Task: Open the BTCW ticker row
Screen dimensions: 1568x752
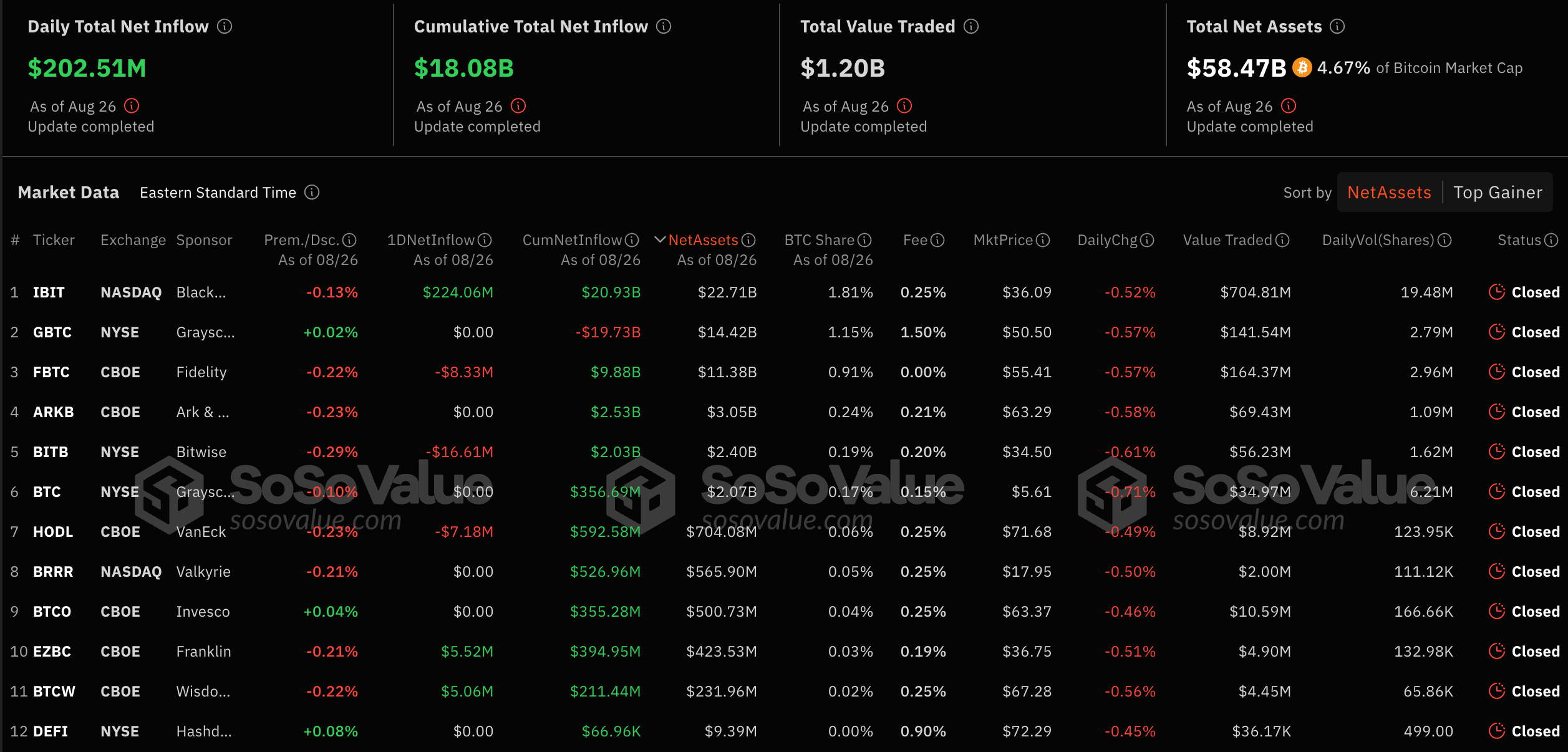Action: (784, 691)
